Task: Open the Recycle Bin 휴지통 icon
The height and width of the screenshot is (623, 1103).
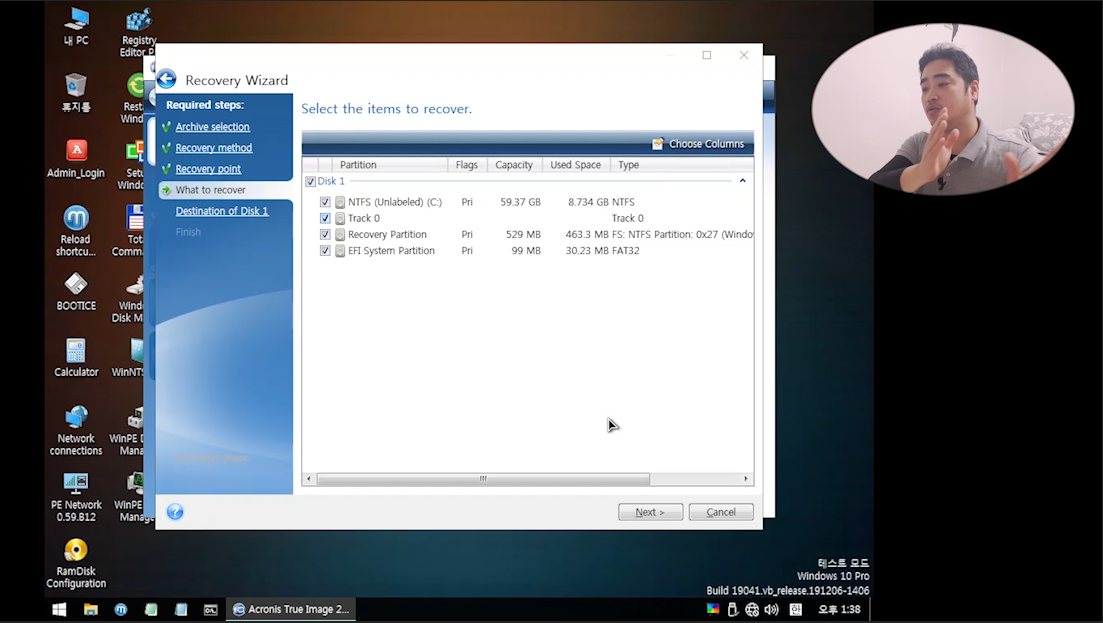Action: 76,93
